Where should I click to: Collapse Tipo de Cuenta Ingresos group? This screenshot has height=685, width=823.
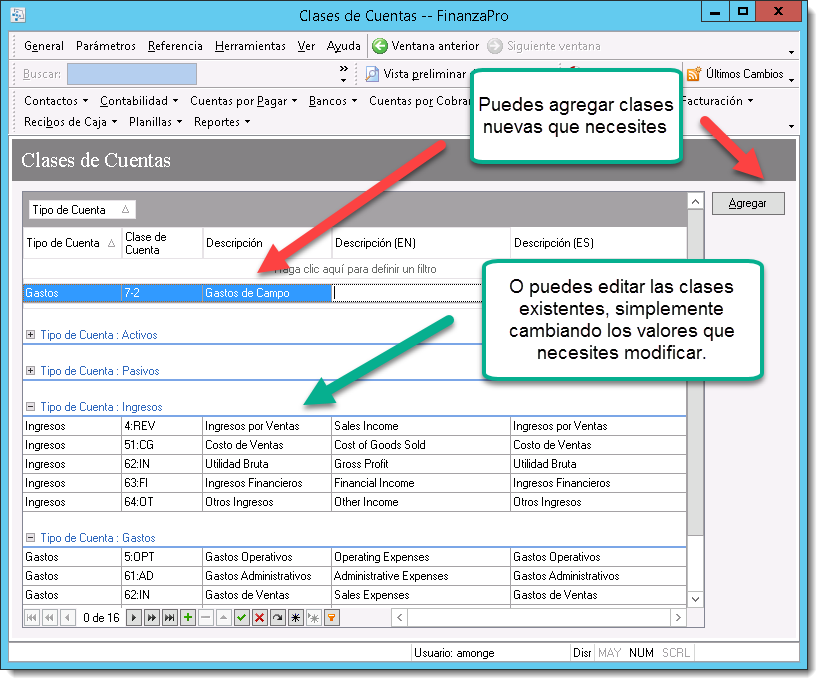tap(30, 406)
